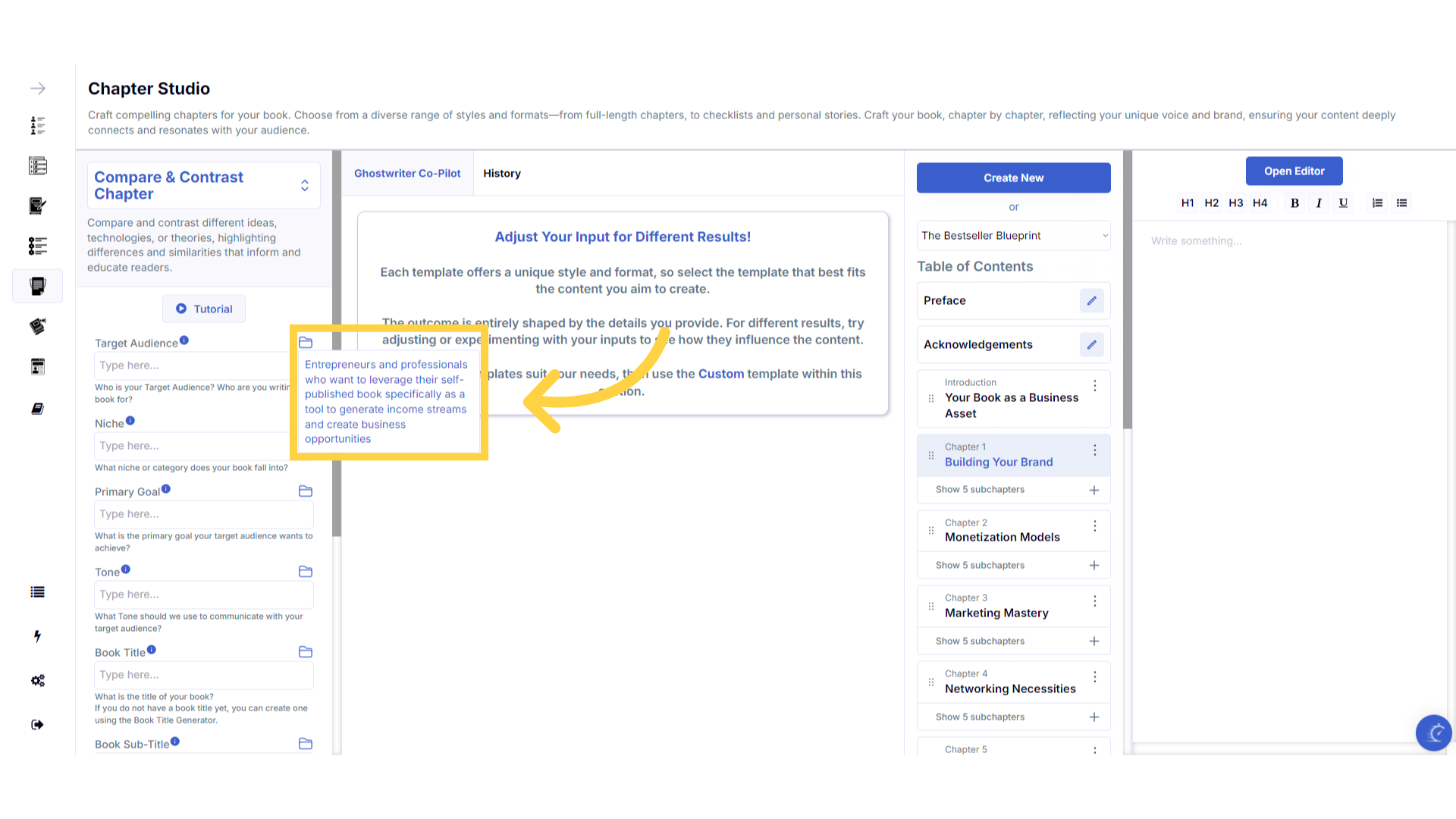
Task: Click the logout icon in left sidebar
Action: point(38,725)
